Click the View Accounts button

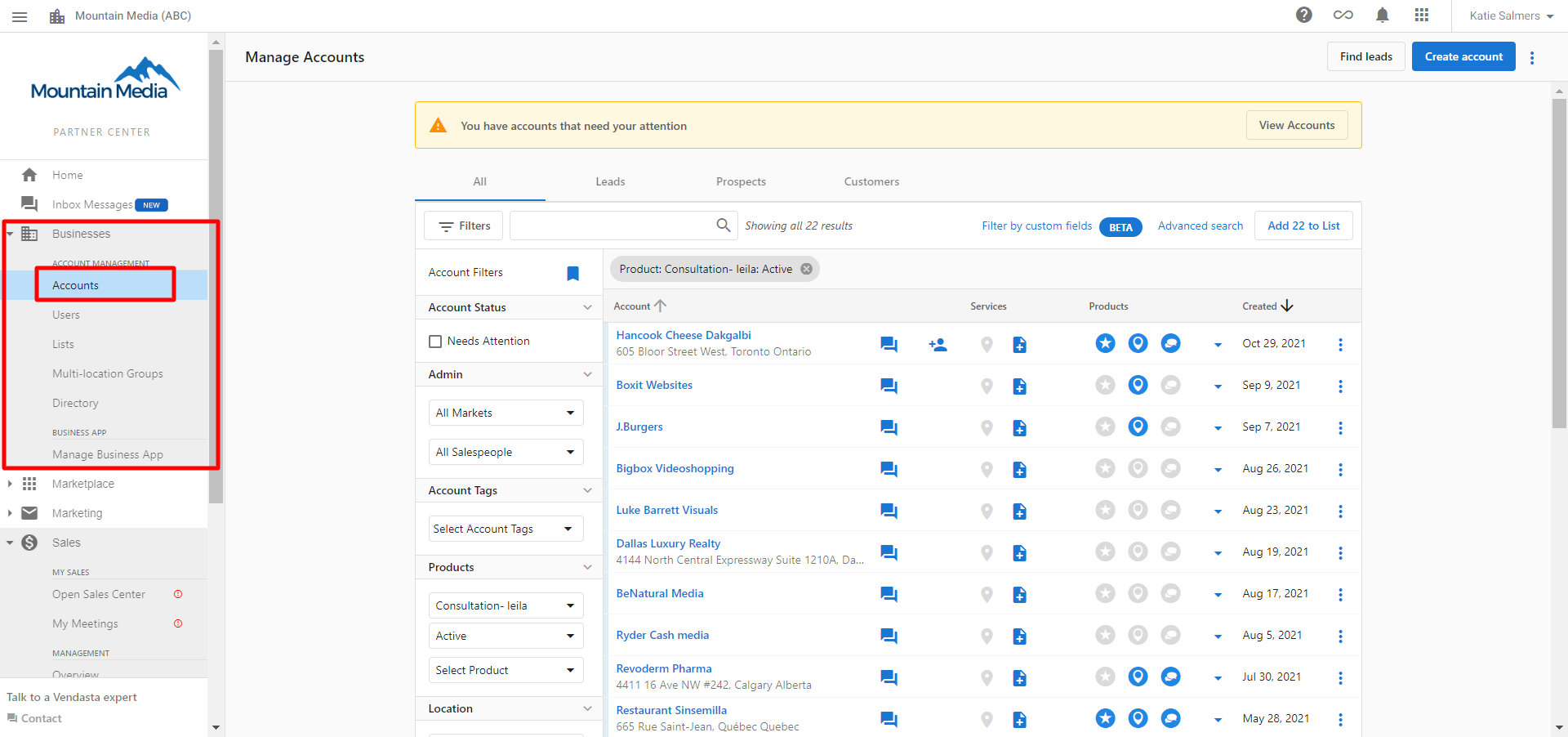point(1297,125)
